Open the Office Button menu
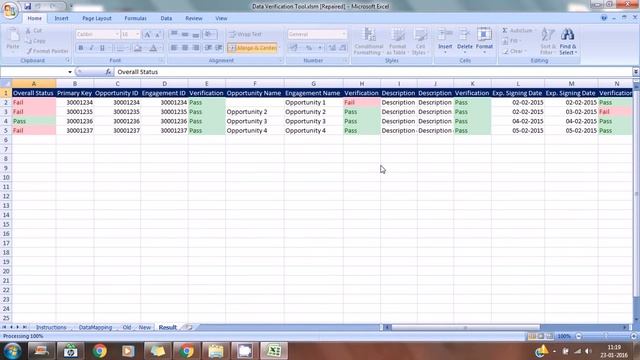Viewport: 640px width, 360px height. coord(10,10)
